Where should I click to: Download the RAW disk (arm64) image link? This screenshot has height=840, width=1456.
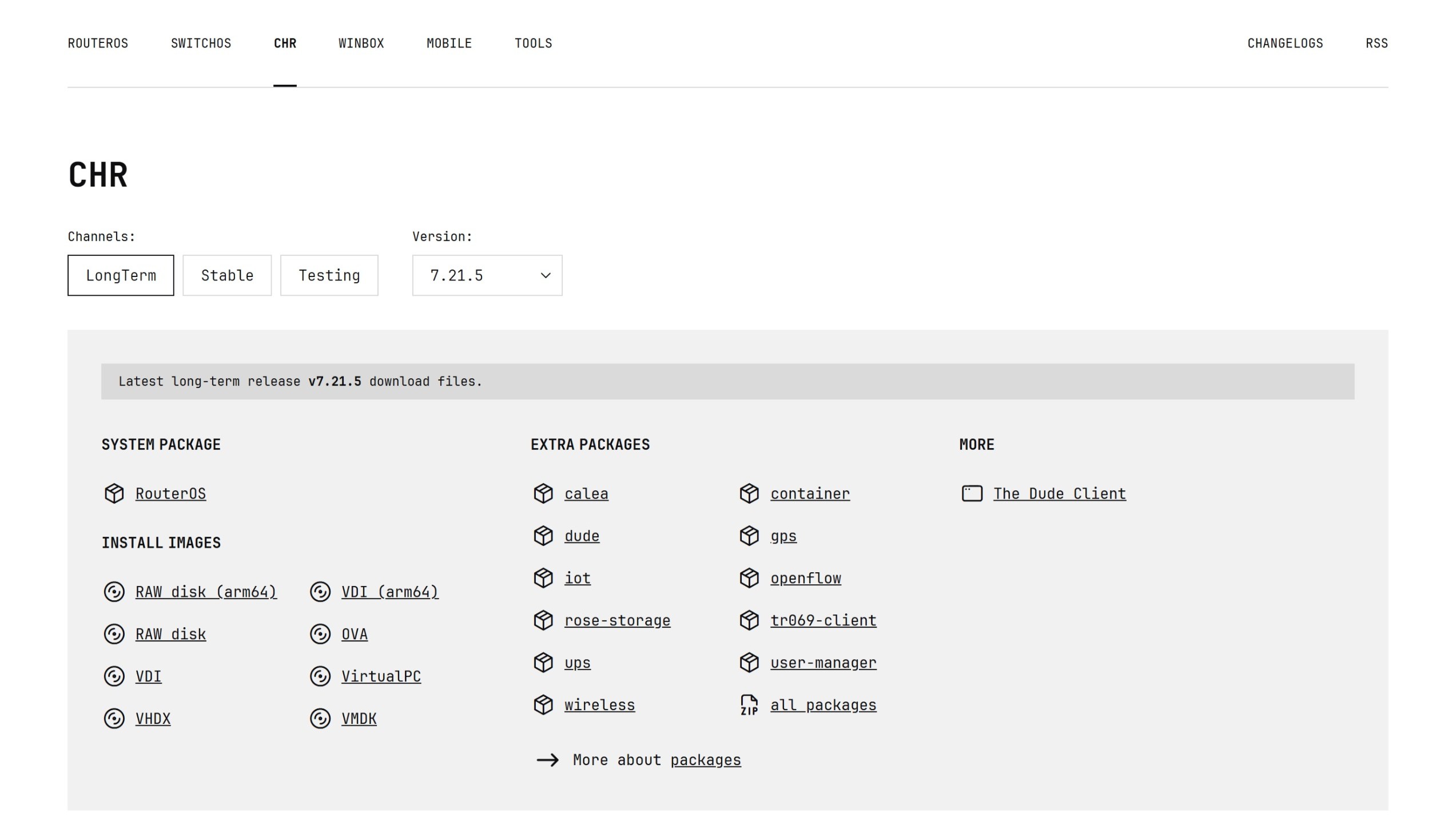[206, 592]
